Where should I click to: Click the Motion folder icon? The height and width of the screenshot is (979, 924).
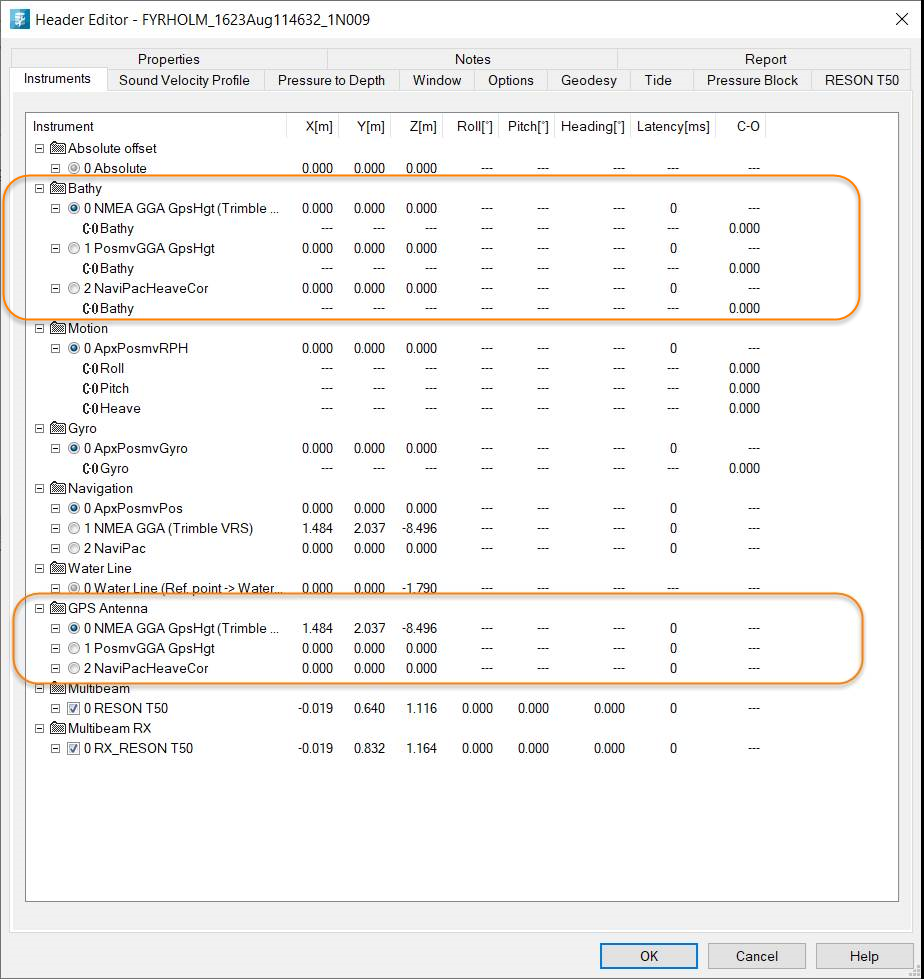pyautogui.click(x=57, y=328)
